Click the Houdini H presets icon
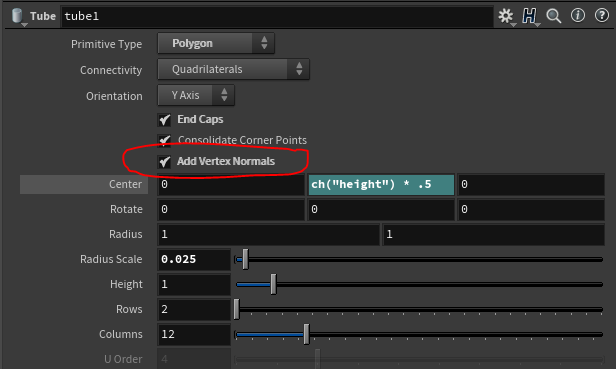Screen dimensions: 616x369 [530, 17]
